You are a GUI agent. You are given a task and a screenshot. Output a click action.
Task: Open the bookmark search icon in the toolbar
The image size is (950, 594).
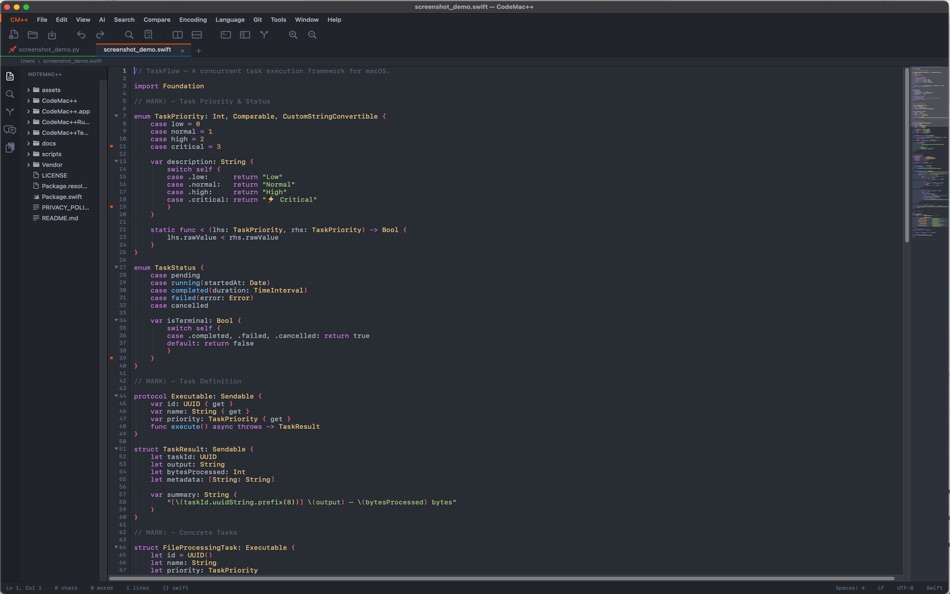(x=149, y=34)
